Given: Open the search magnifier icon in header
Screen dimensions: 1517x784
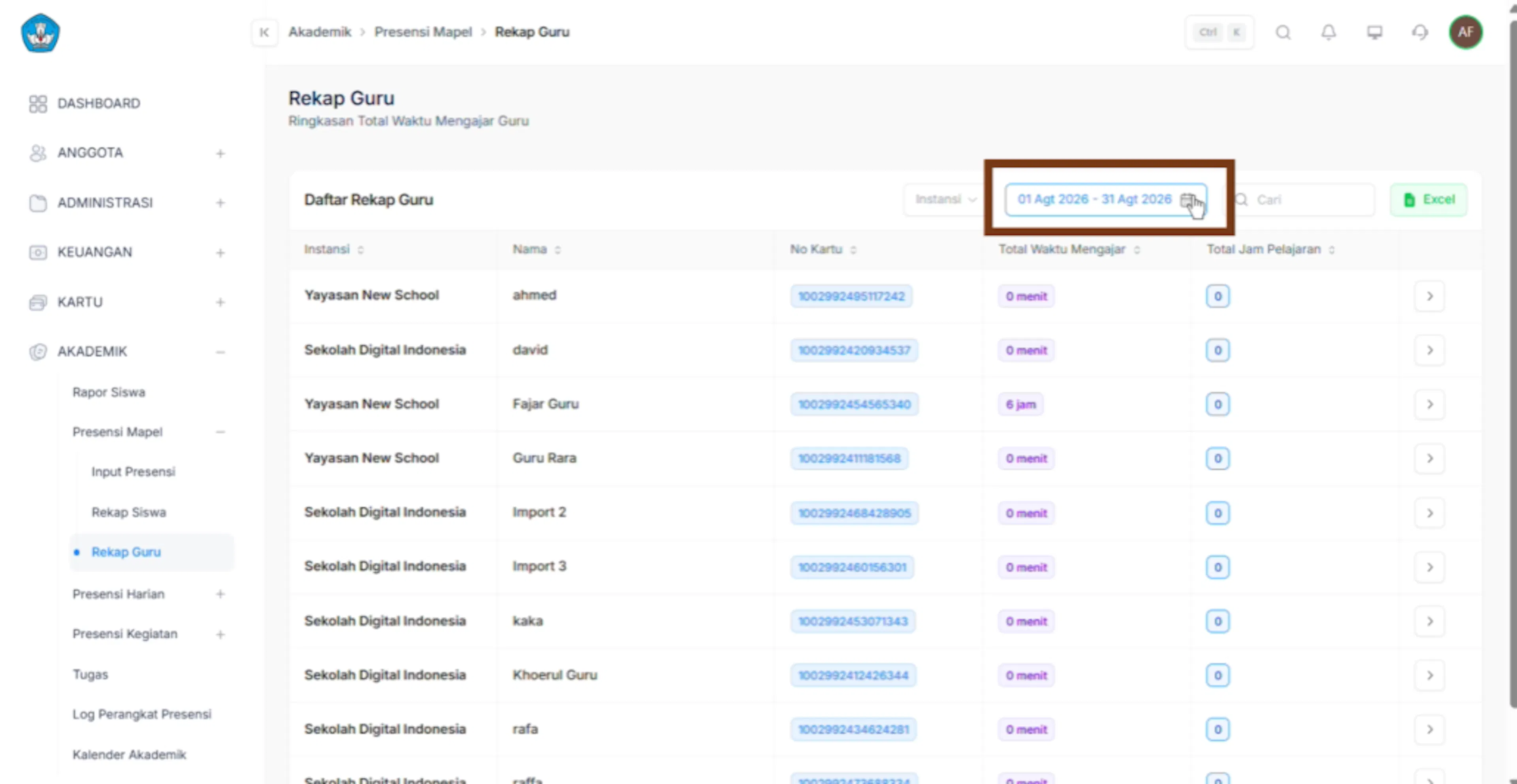Looking at the screenshot, I should (1283, 32).
